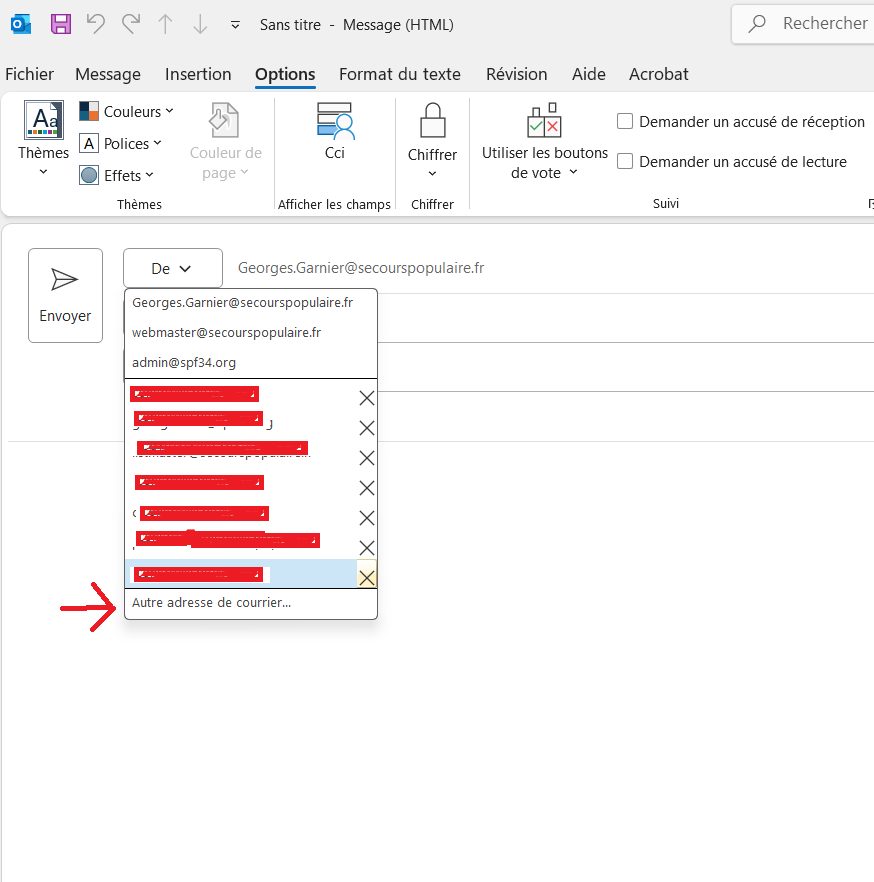Switch to the Insertion tab

coord(198,74)
